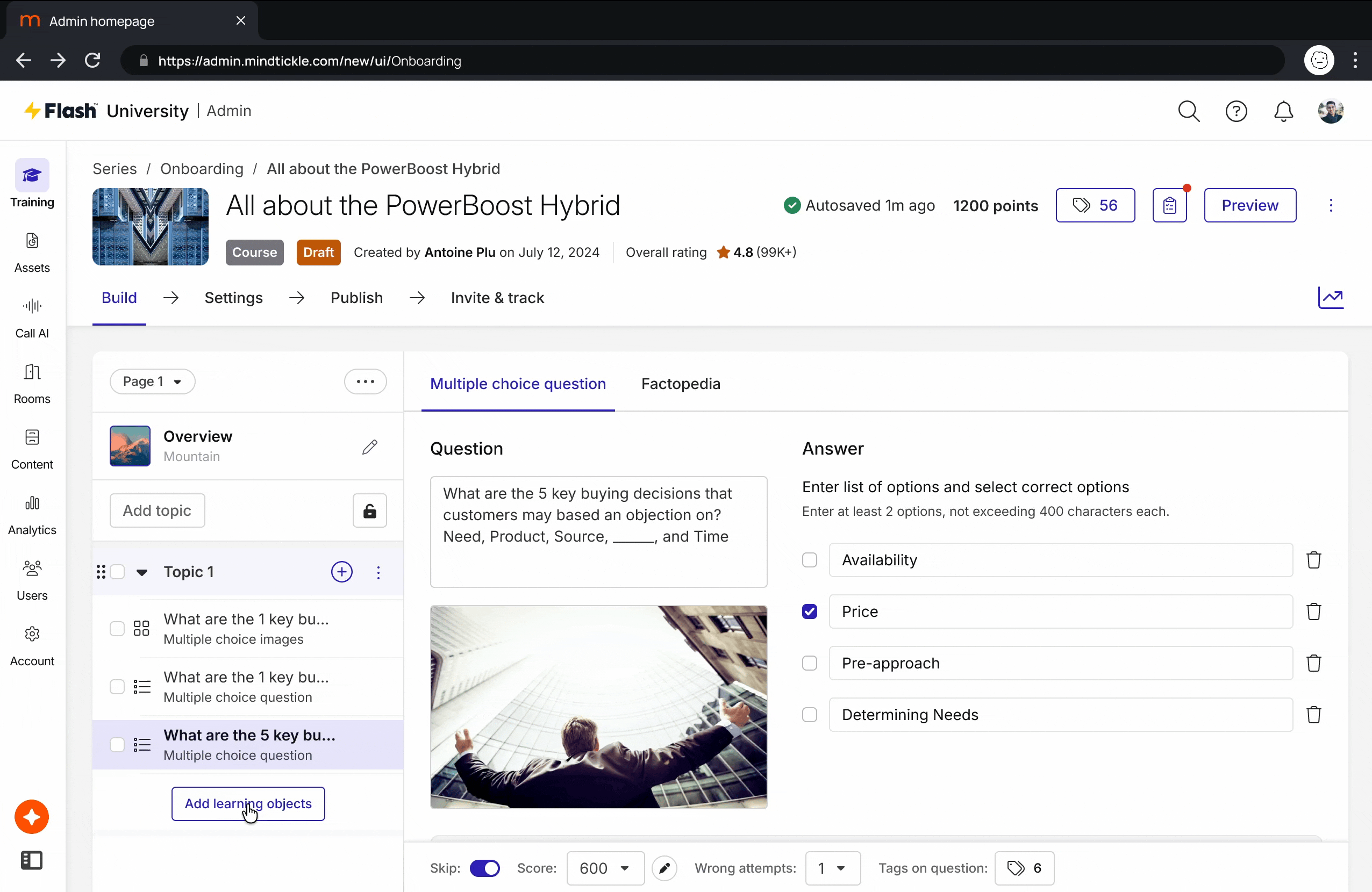Select the Topic 1 checkbox
Screen dimensions: 1372x892
pyautogui.click(x=117, y=572)
